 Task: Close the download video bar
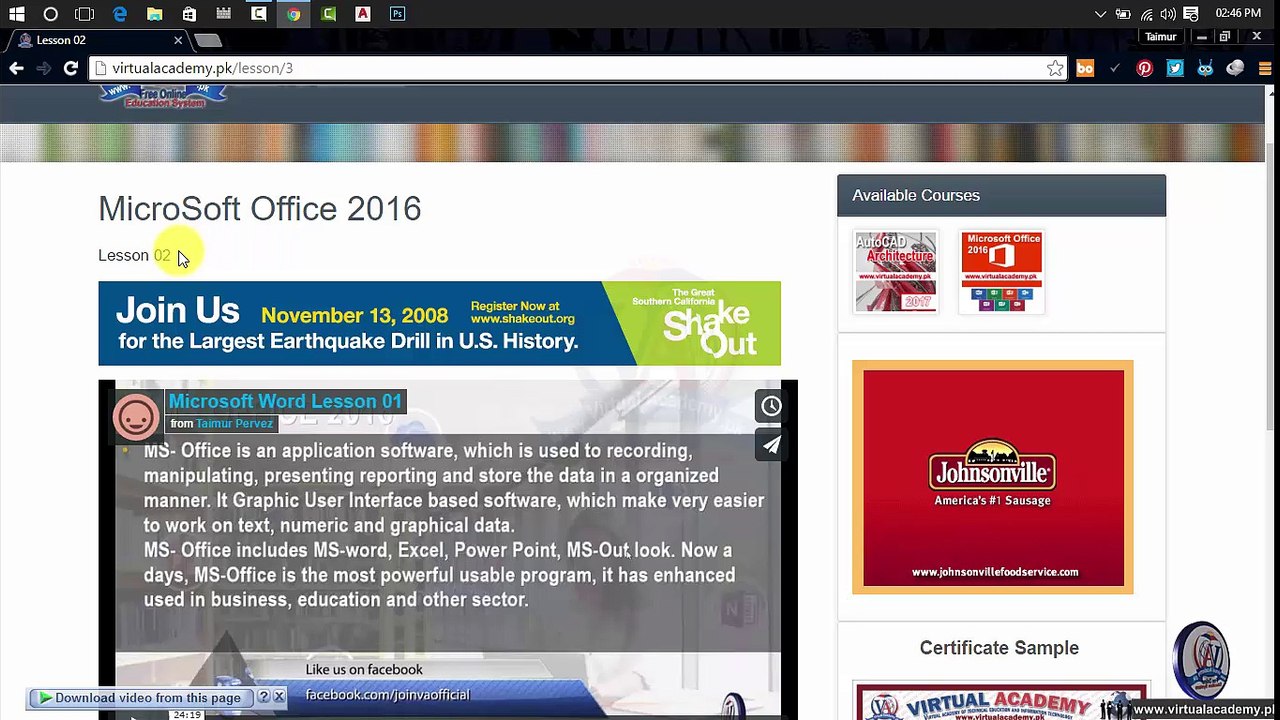coord(279,697)
